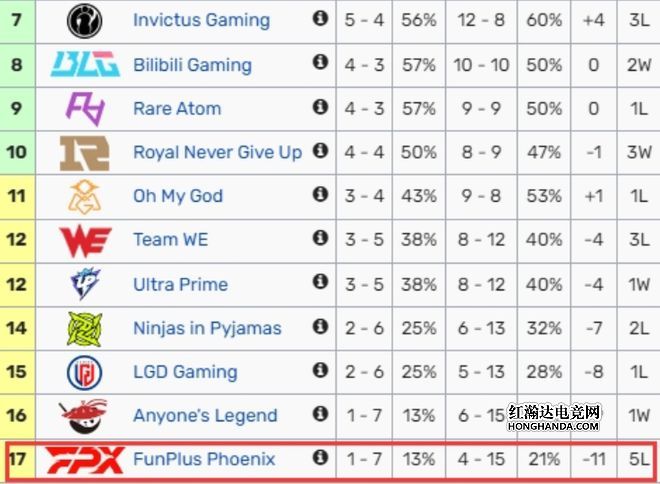The width and height of the screenshot is (660, 484).
Task: Visit the Ultra Prime team link
Action: (181, 285)
